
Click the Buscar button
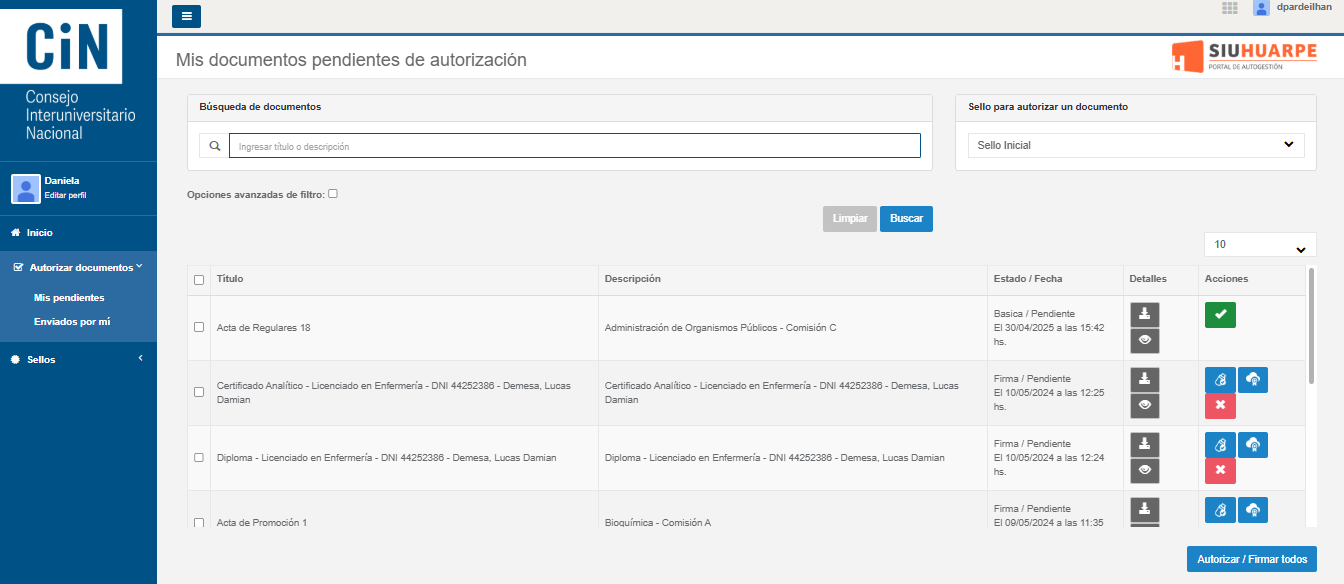[906, 218]
